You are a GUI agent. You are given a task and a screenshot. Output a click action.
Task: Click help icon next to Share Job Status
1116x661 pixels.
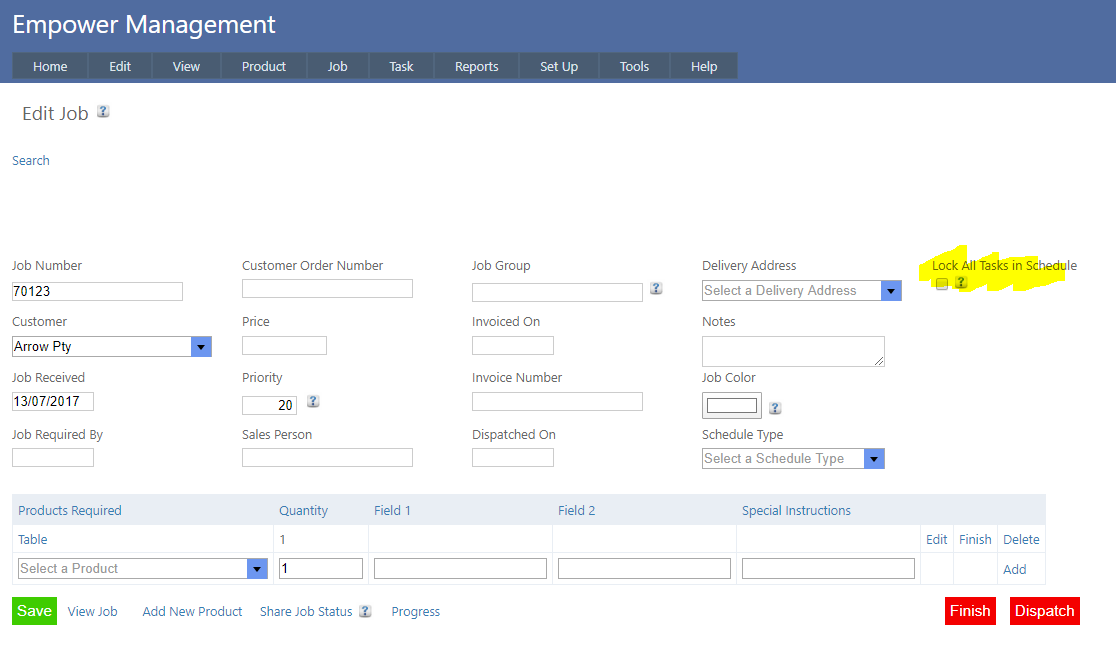[365, 611]
